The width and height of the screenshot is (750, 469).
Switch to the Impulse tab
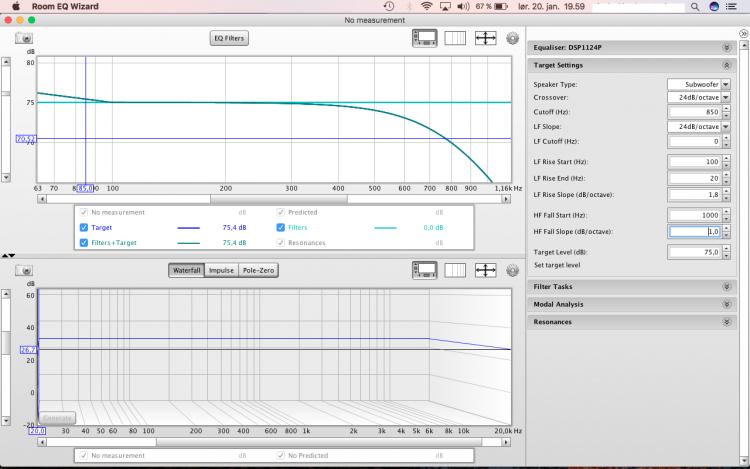[x=220, y=270]
